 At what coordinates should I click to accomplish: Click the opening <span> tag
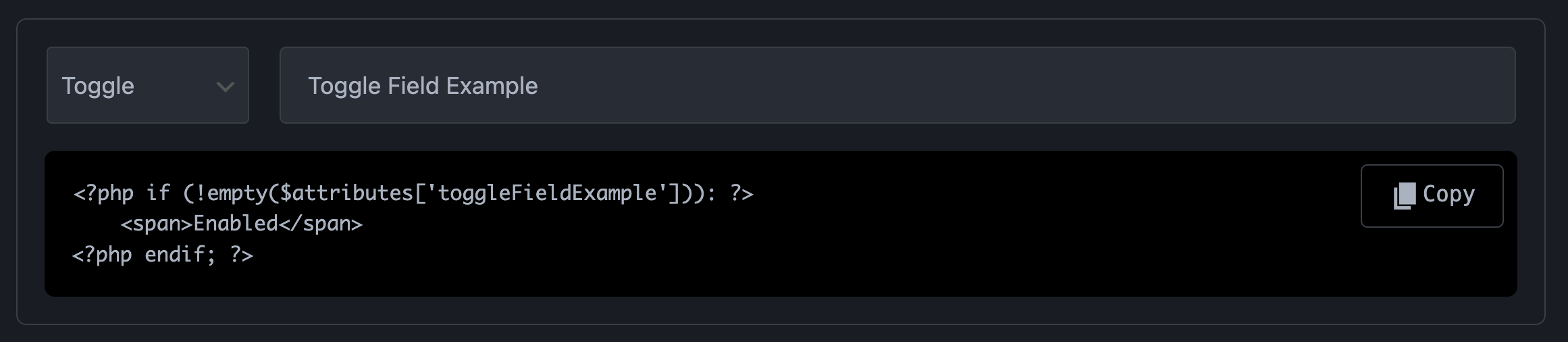click(x=156, y=224)
